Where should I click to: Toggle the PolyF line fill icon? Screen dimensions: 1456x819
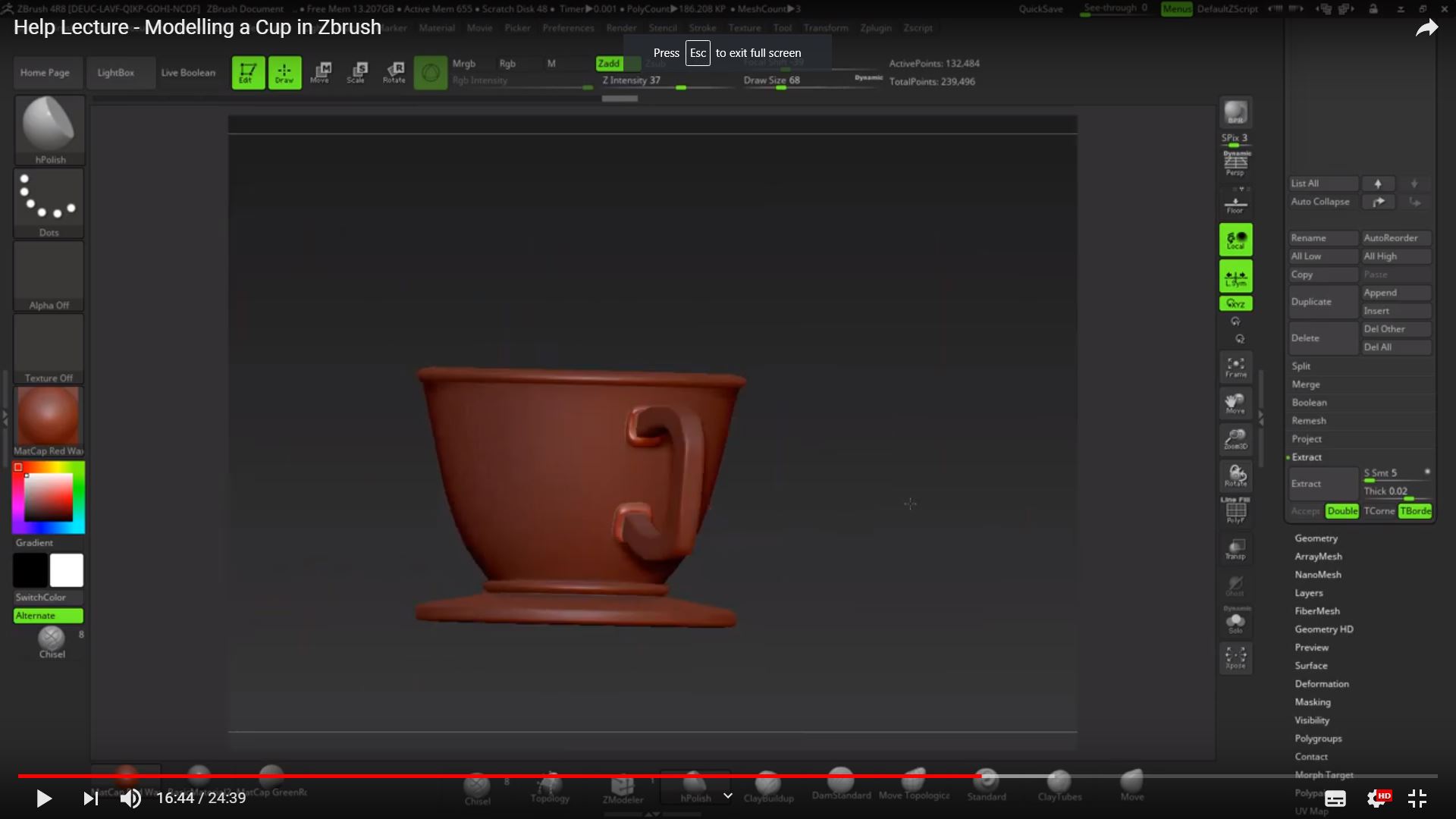(x=1235, y=511)
